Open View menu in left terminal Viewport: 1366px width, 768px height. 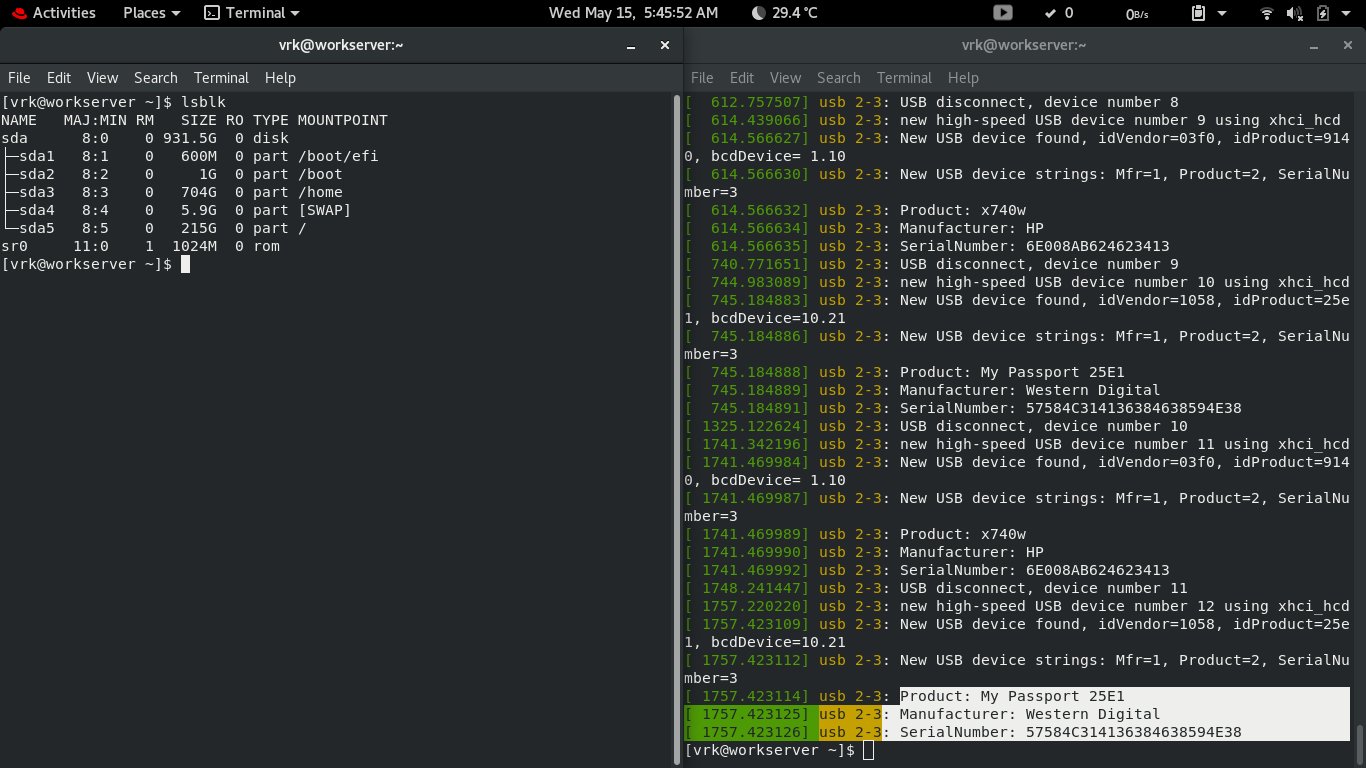tap(102, 77)
